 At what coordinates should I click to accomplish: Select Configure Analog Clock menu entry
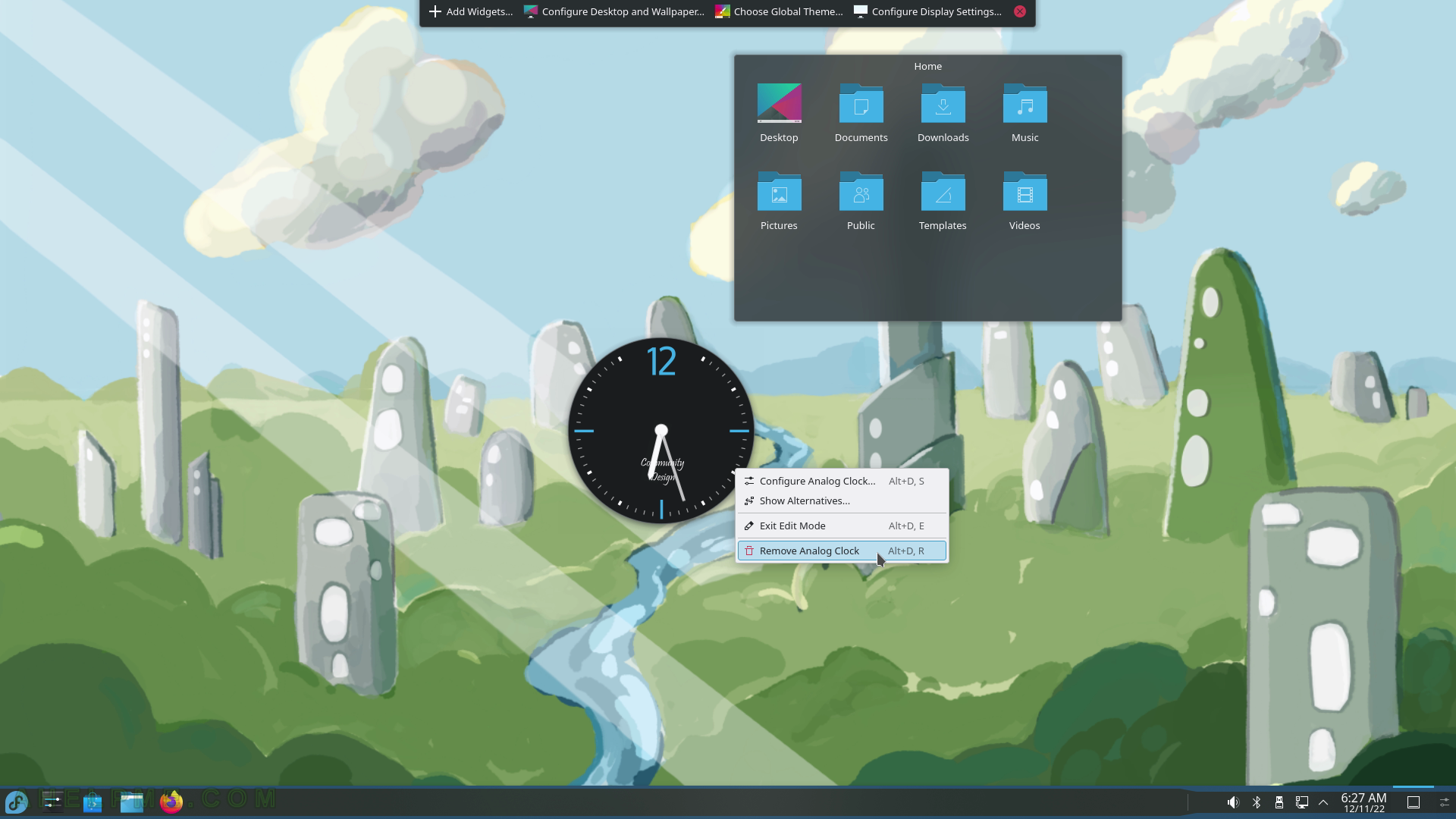point(843,481)
